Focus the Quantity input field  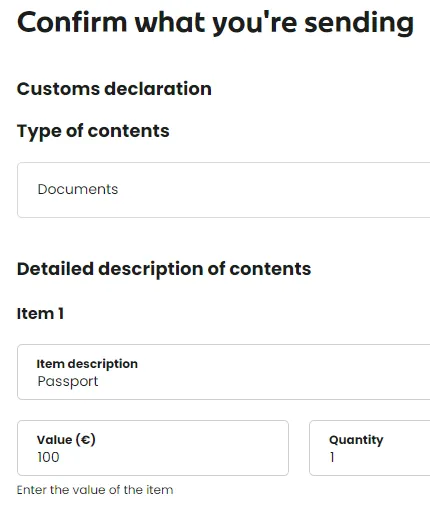click(370, 448)
